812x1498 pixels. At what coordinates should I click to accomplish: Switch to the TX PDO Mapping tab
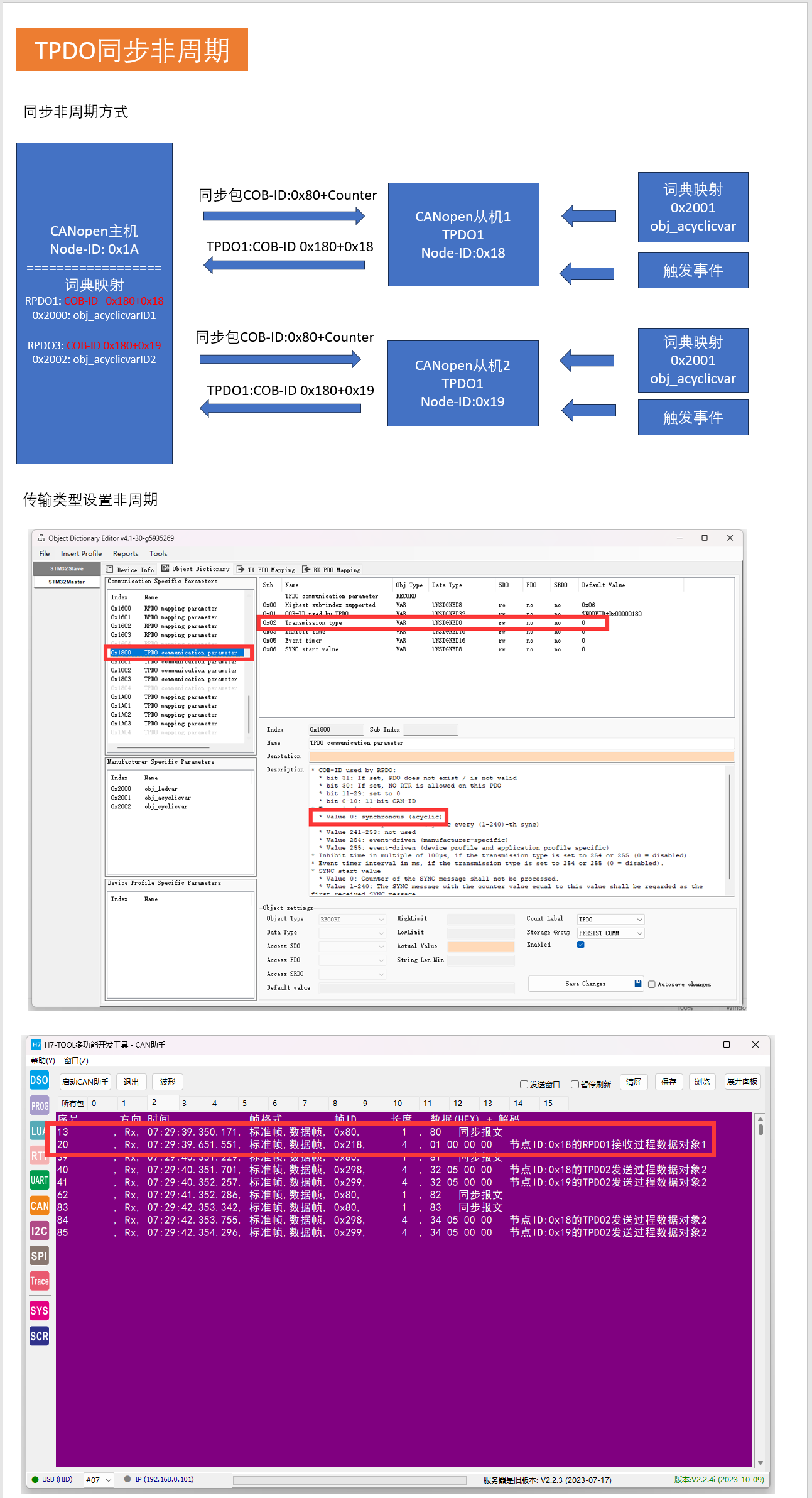[266, 570]
